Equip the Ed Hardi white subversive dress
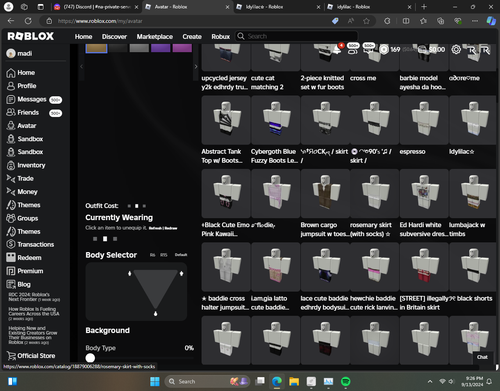This screenshot has height=391, width=500. [424, 193]
